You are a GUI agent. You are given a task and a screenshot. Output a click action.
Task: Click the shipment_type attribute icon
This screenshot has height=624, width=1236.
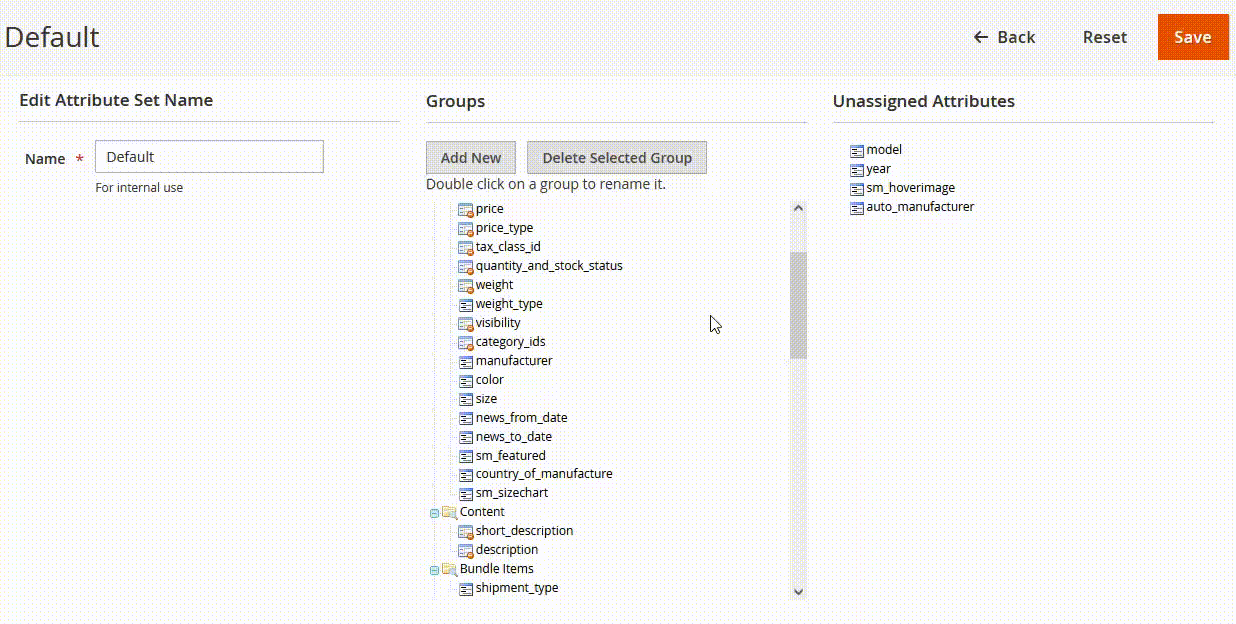tap(465, 588)
